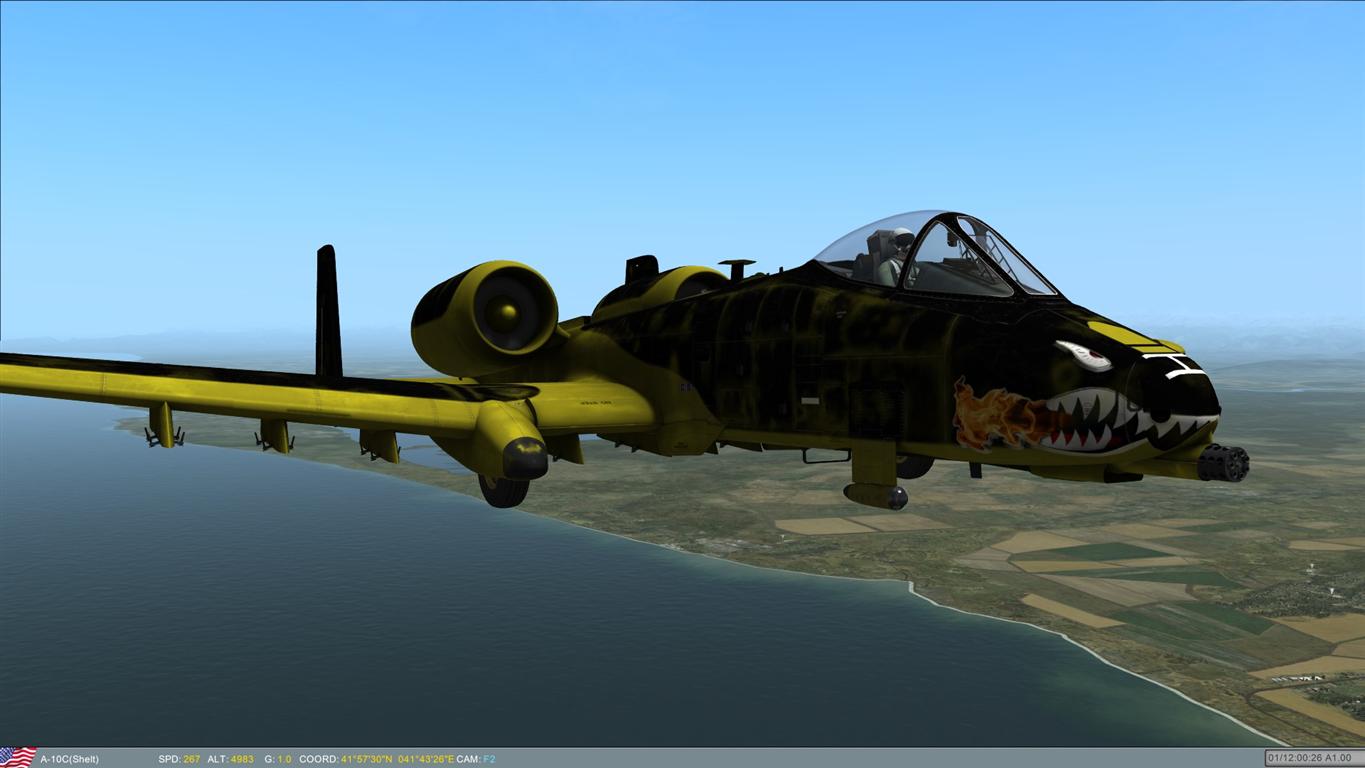Viewport: 1365px width, 768px height.
Task: Click the ALT 4983 altitude readout
Action: 230,760
